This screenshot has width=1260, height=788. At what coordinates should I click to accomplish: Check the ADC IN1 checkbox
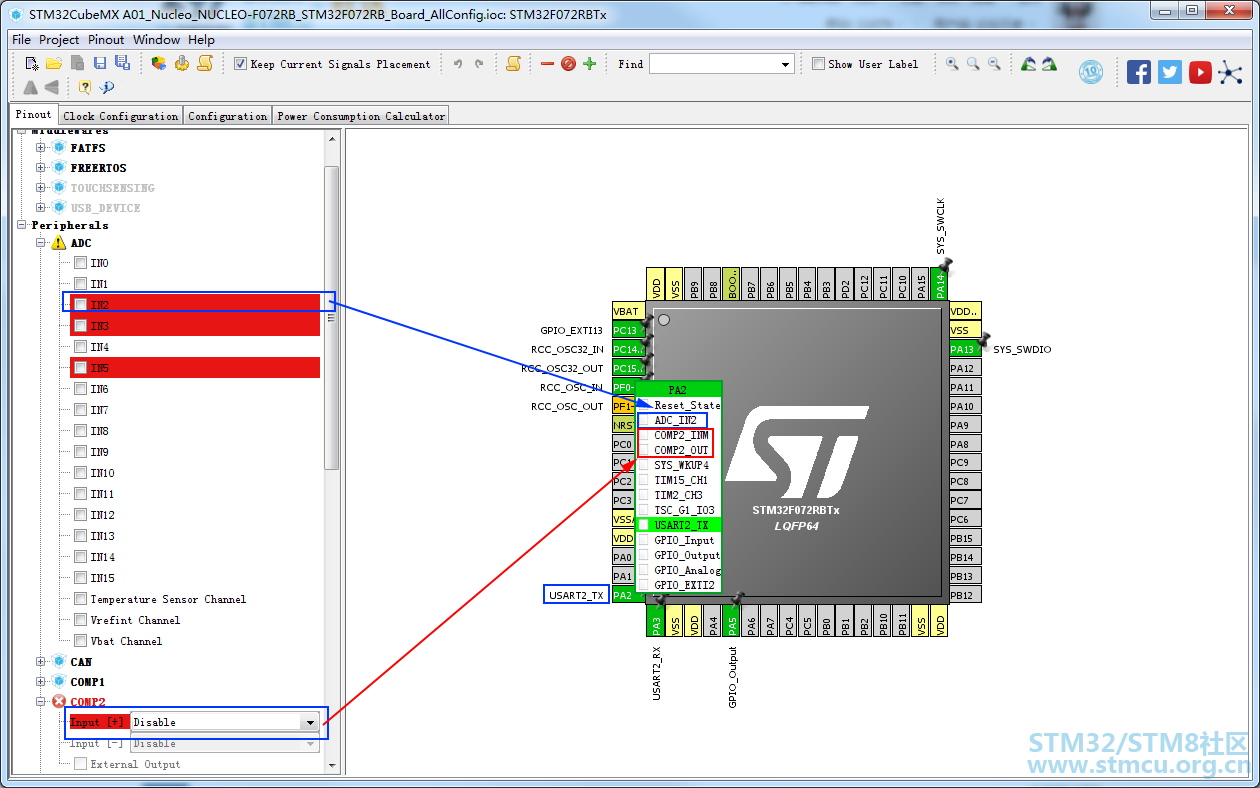pyautogui.click(x=80, y=284)
